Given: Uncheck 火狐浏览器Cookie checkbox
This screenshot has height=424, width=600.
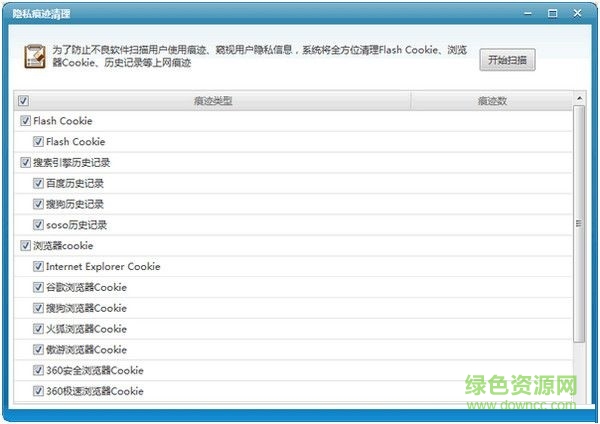Looking at the screenshot, I should pyautogui.click(x=38, y=329).
